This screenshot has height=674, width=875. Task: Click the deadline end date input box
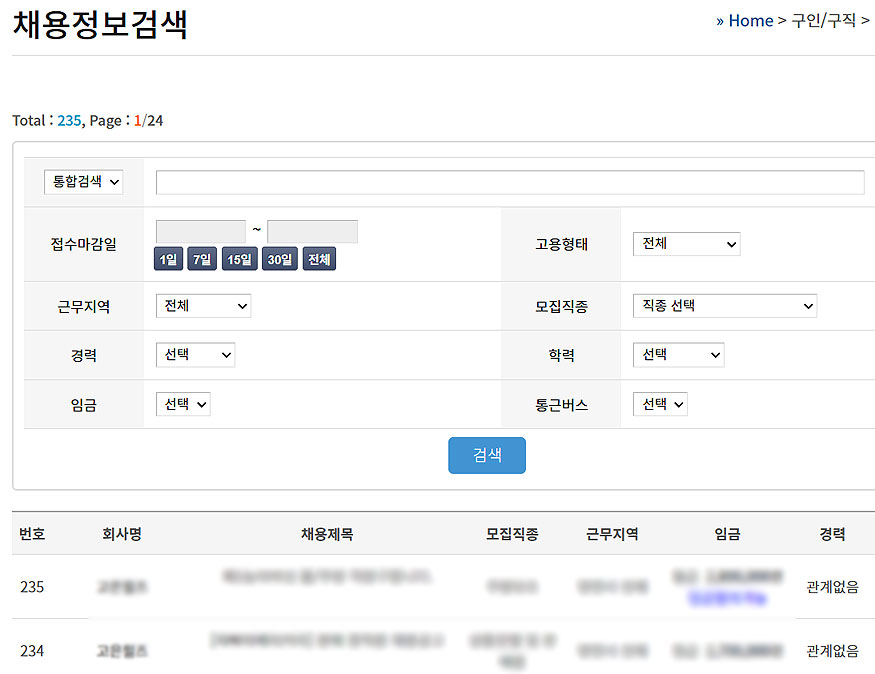(312, 231)
